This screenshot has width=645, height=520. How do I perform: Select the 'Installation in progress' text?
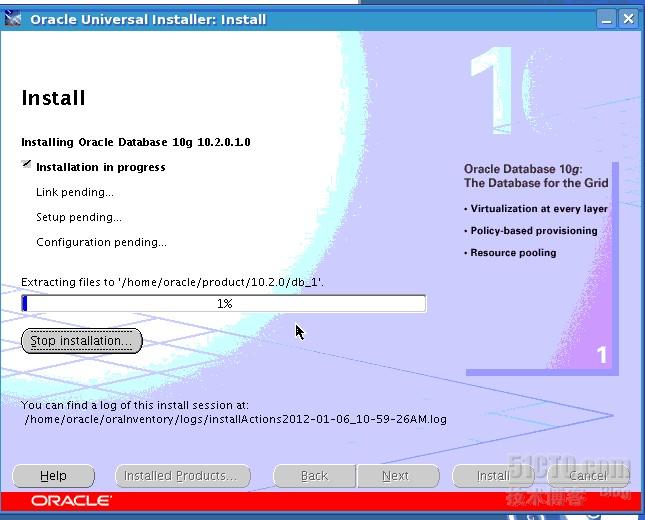(101, 167)
